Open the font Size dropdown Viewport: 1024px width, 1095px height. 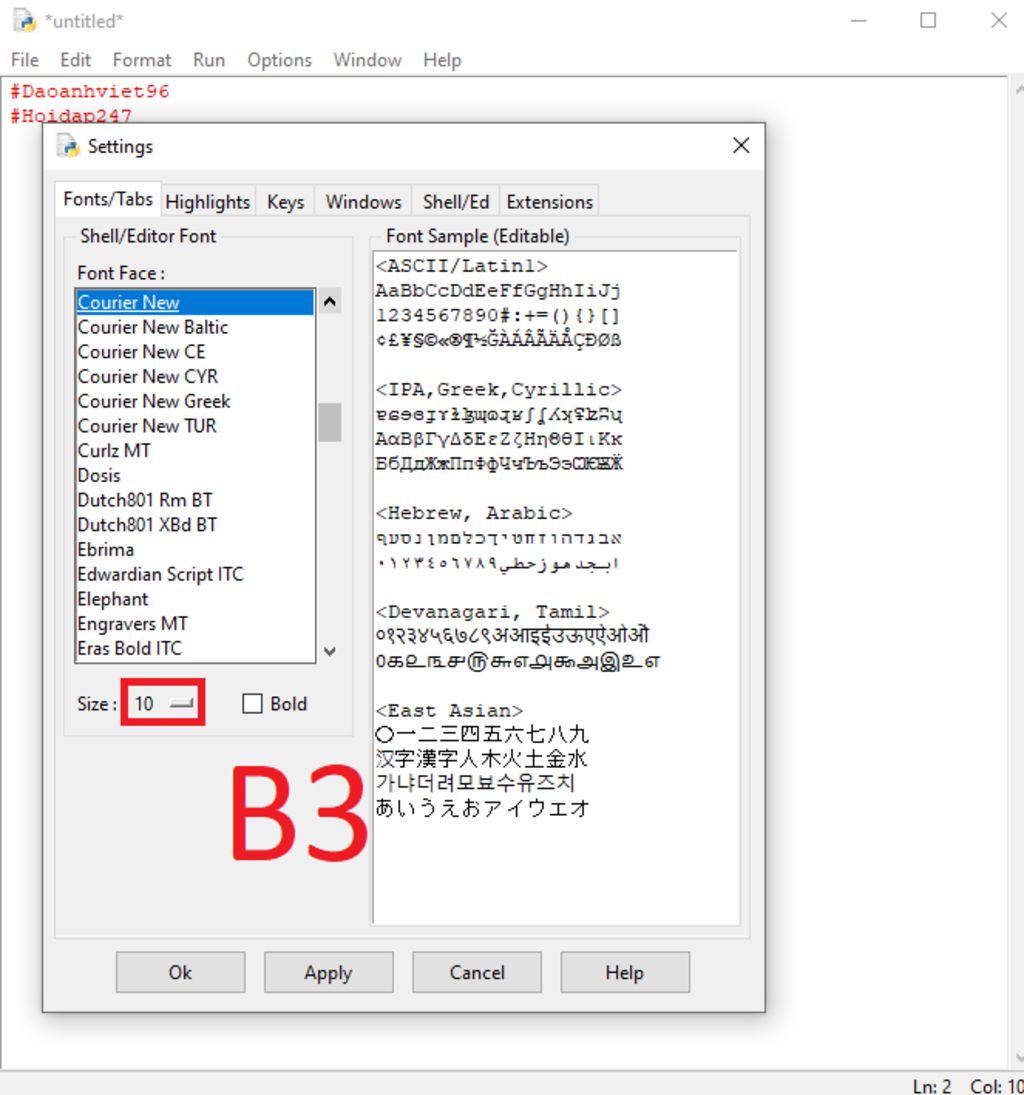[164, 704]
